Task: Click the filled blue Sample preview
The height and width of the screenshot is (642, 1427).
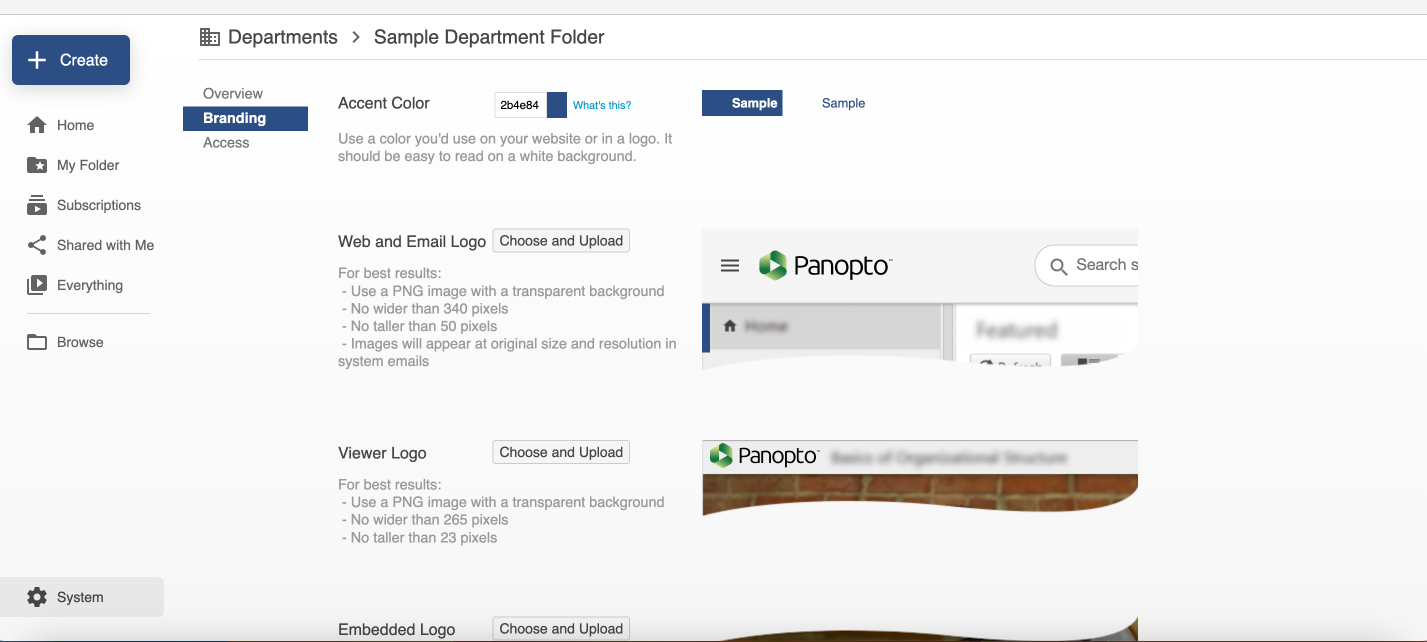Action: click(742, 103)
